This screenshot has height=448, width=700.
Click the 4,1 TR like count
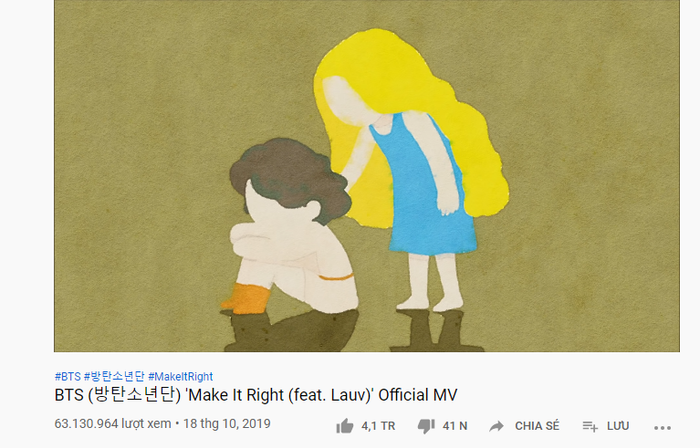coord(378,426)
